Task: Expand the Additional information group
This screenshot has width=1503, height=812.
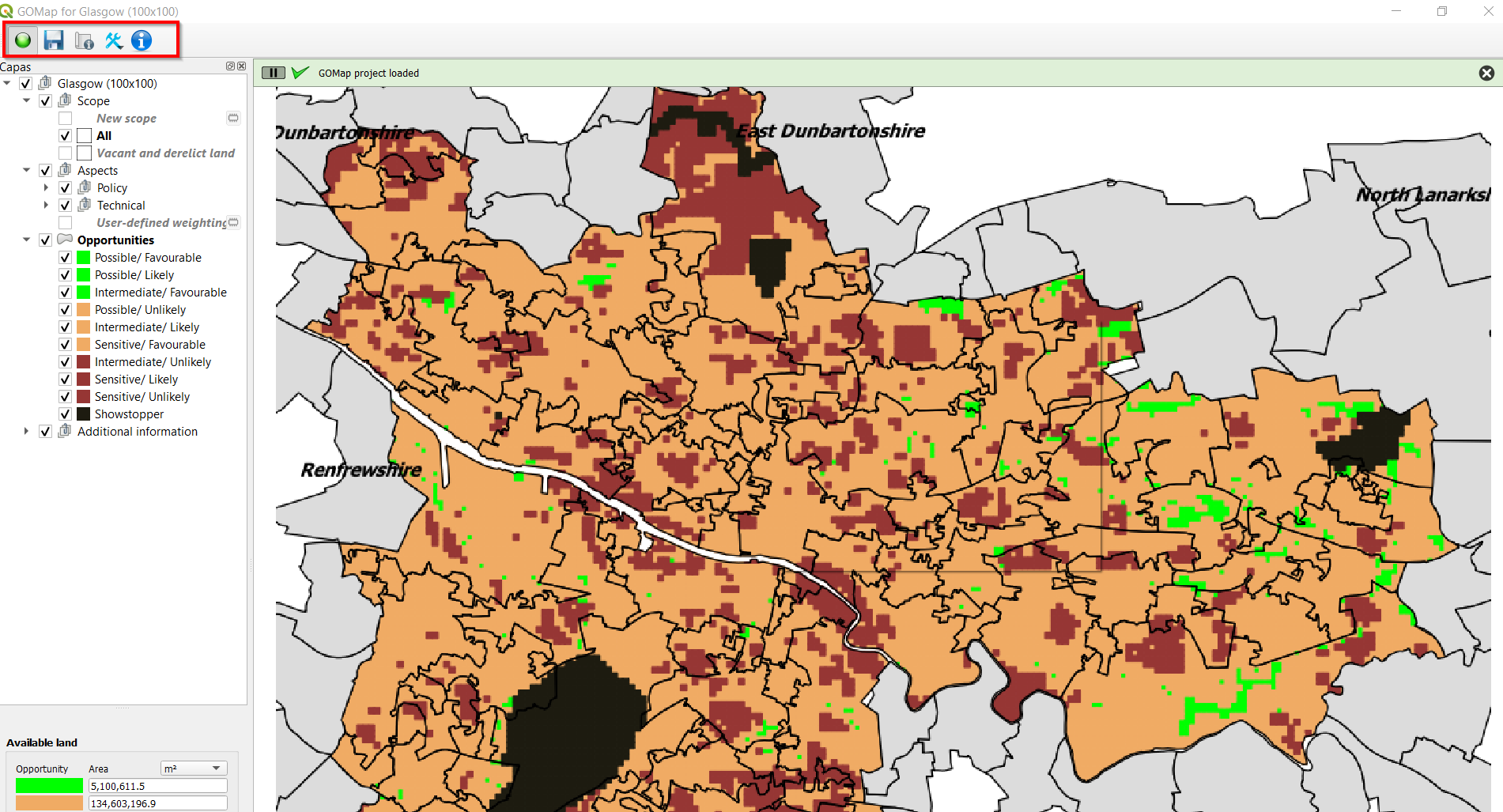Action: [26, 432]
